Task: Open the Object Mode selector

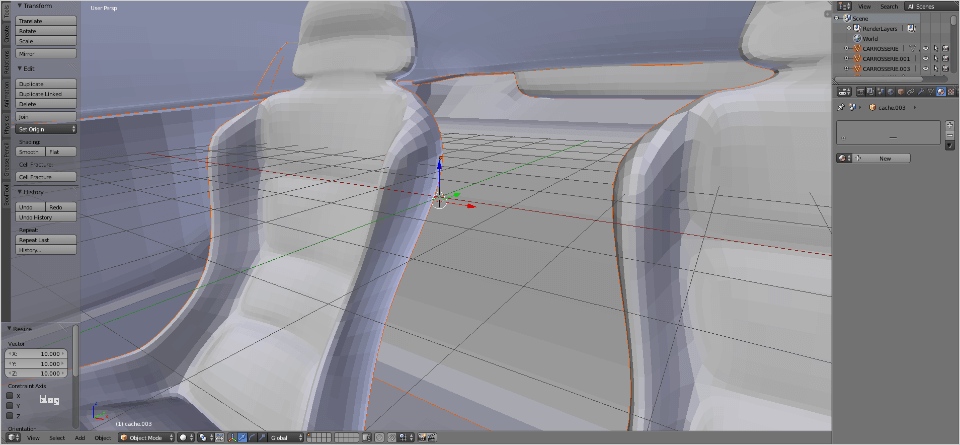Action: [145, 438]
